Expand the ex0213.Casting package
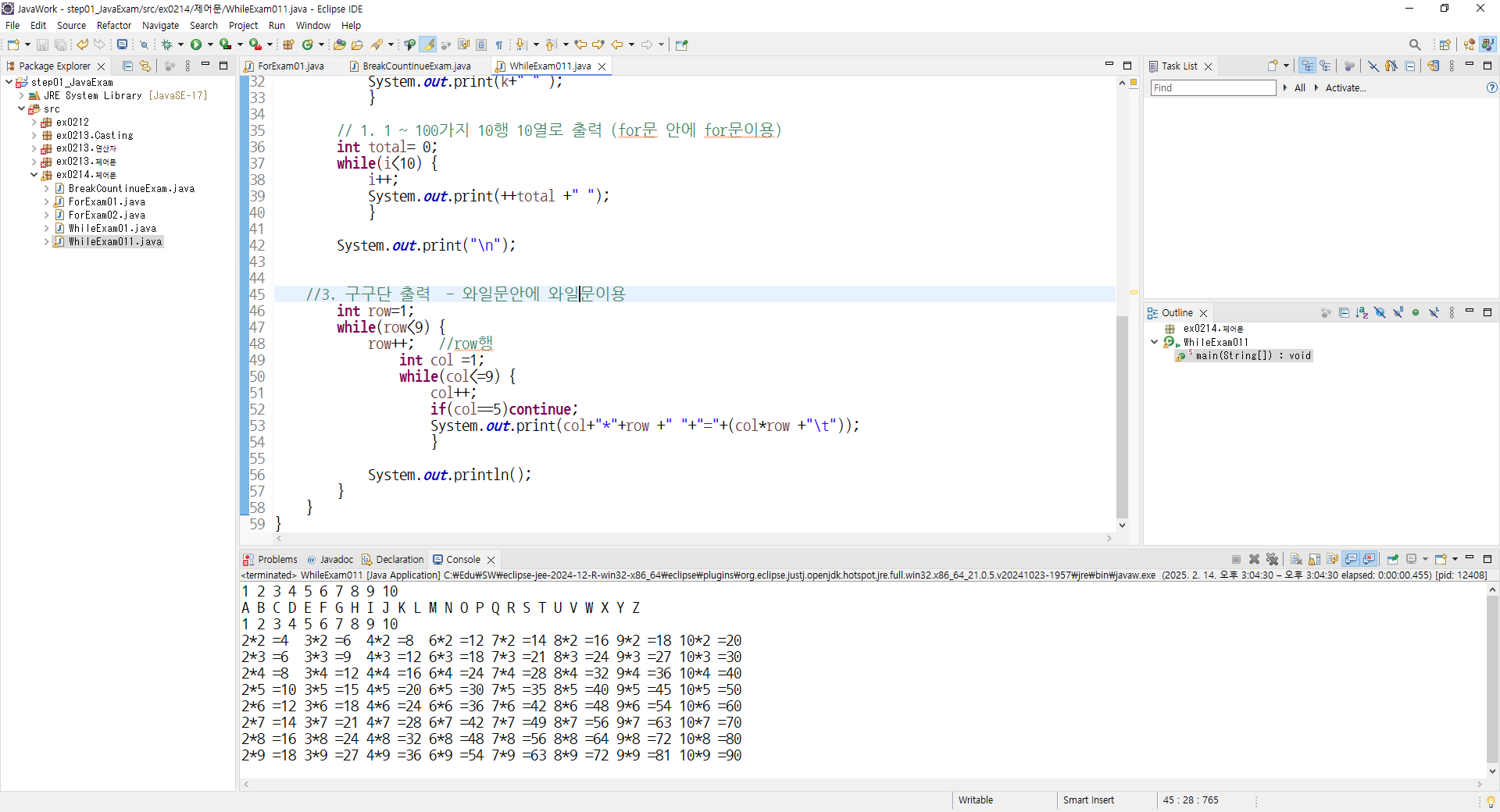 pos(34,135)
